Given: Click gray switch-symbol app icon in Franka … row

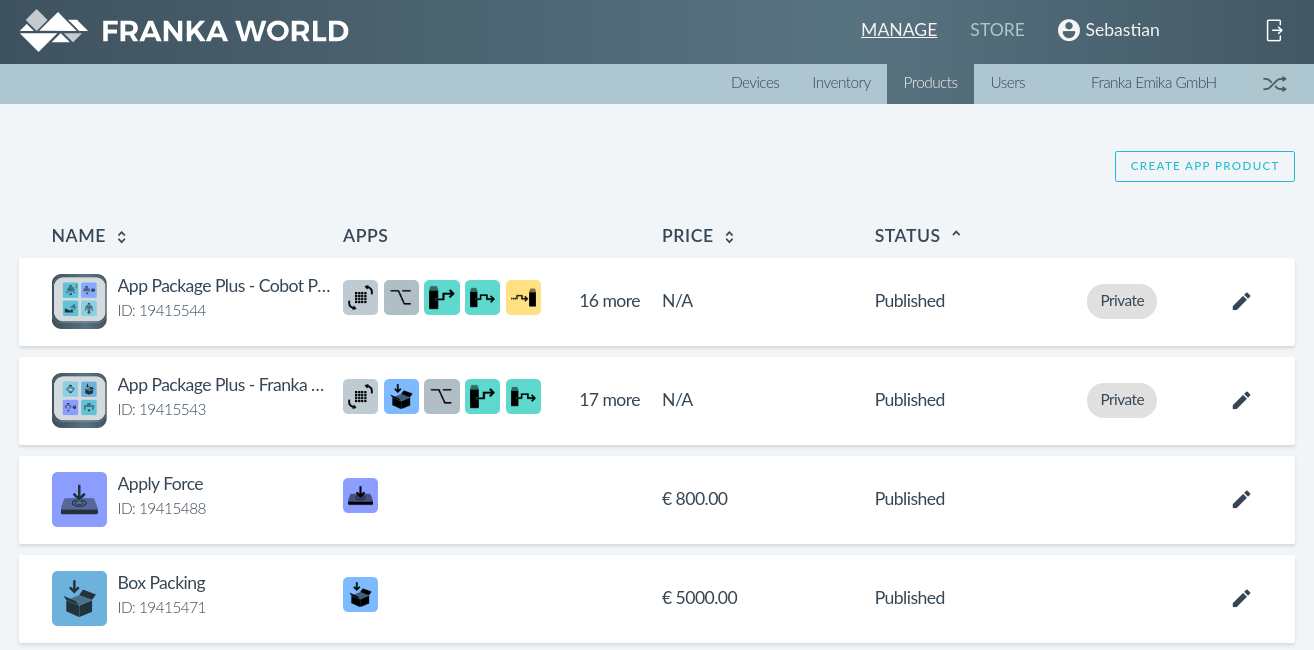Looking at the screenshot, I should coord(442,397).
